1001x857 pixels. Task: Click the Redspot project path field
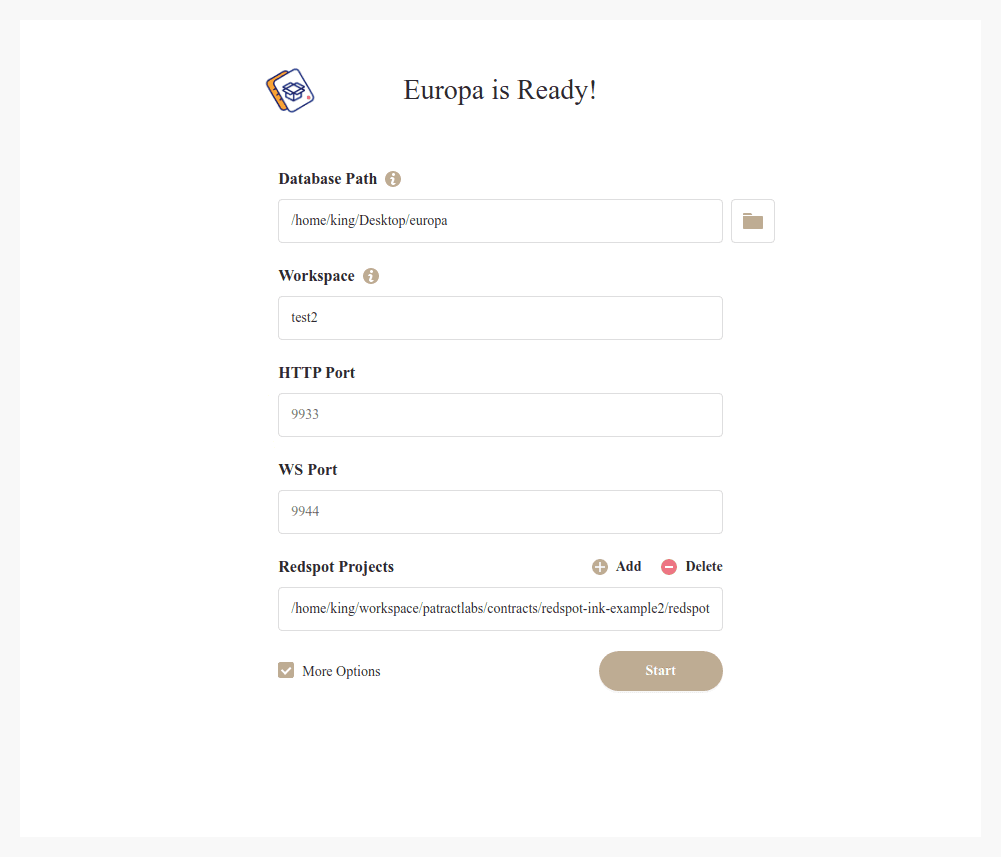click(500, 609)
